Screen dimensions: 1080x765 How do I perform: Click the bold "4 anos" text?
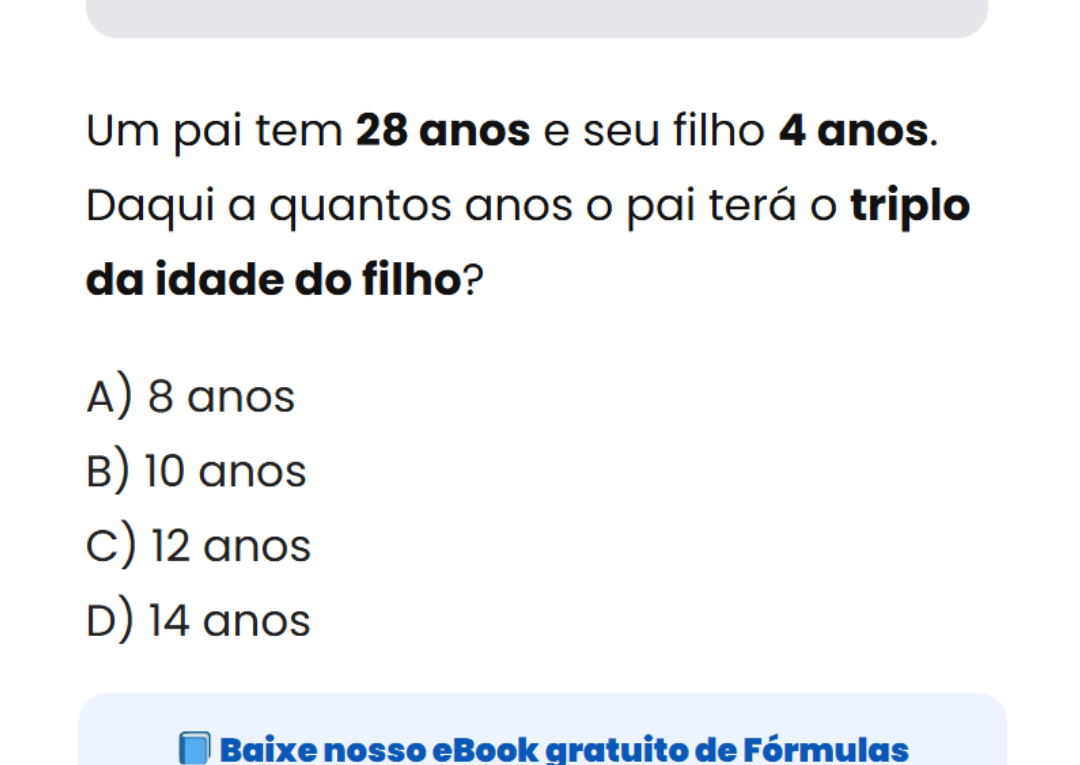[x=853, y=131]
